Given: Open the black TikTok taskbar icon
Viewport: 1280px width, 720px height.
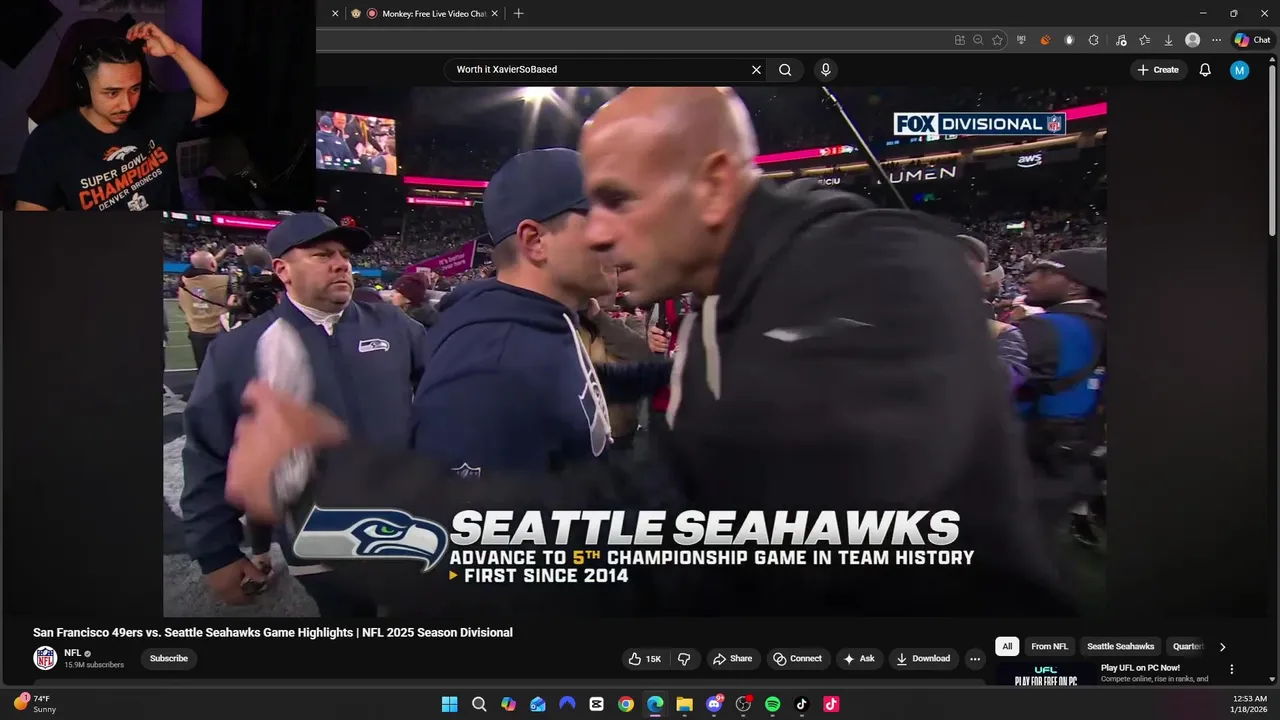Looking at the screenshot, I should [802, 704].
